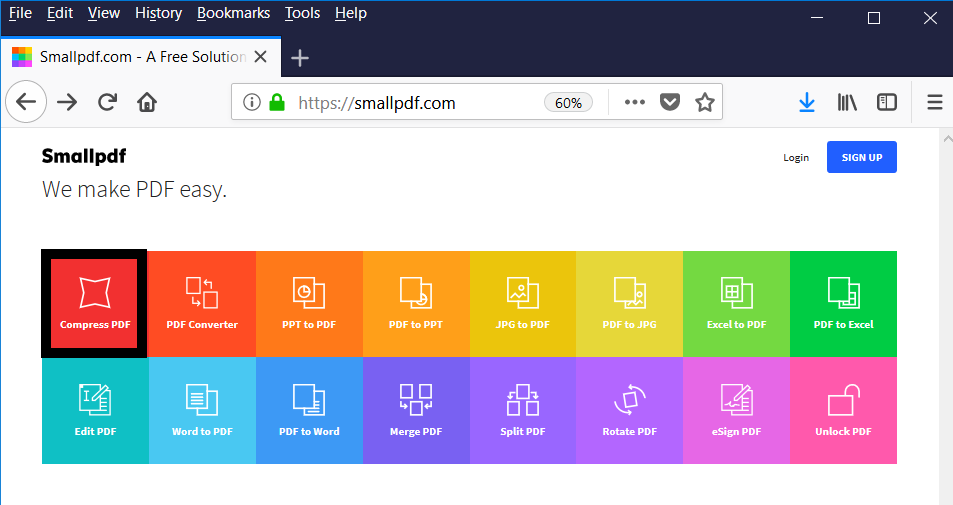Viewport: 953px width, 505px height.
Task: Open the Compress PDF tool tile
Action: [x=94, y=303]
